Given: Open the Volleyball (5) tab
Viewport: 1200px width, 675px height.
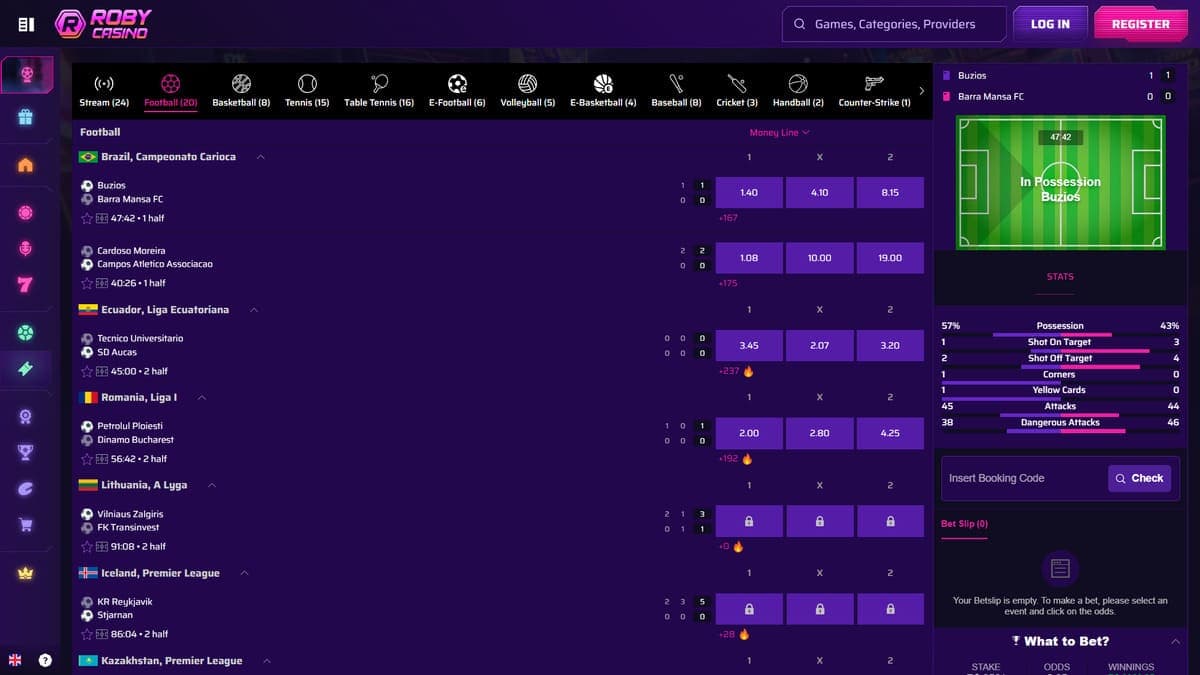Looking at the screenshot, I should [x=528, y=91].
